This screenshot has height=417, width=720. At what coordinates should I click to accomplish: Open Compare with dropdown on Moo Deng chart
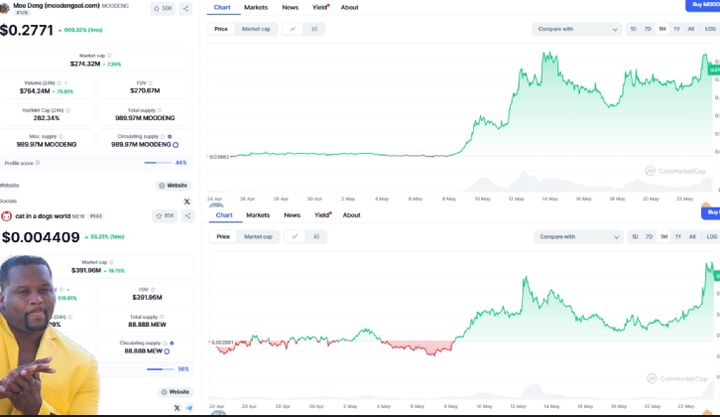577,29
